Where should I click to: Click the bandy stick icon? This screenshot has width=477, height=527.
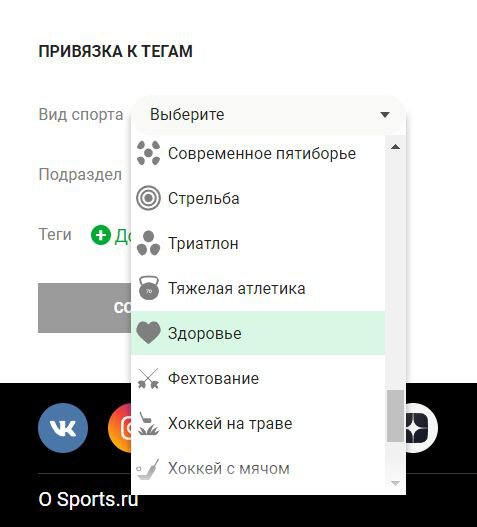click(x=148, y=469)
